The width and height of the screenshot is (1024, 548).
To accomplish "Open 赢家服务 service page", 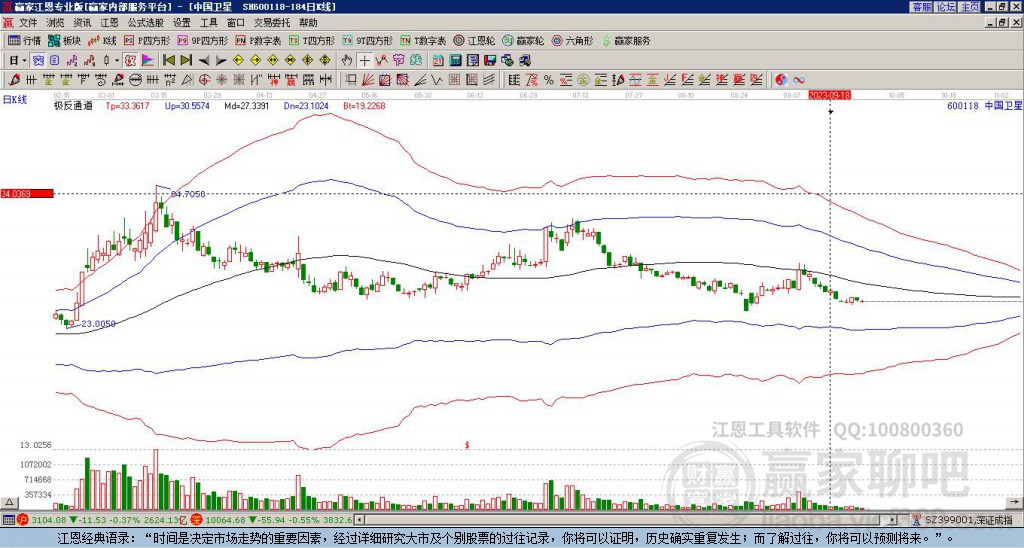I will [x=626, y=40].
